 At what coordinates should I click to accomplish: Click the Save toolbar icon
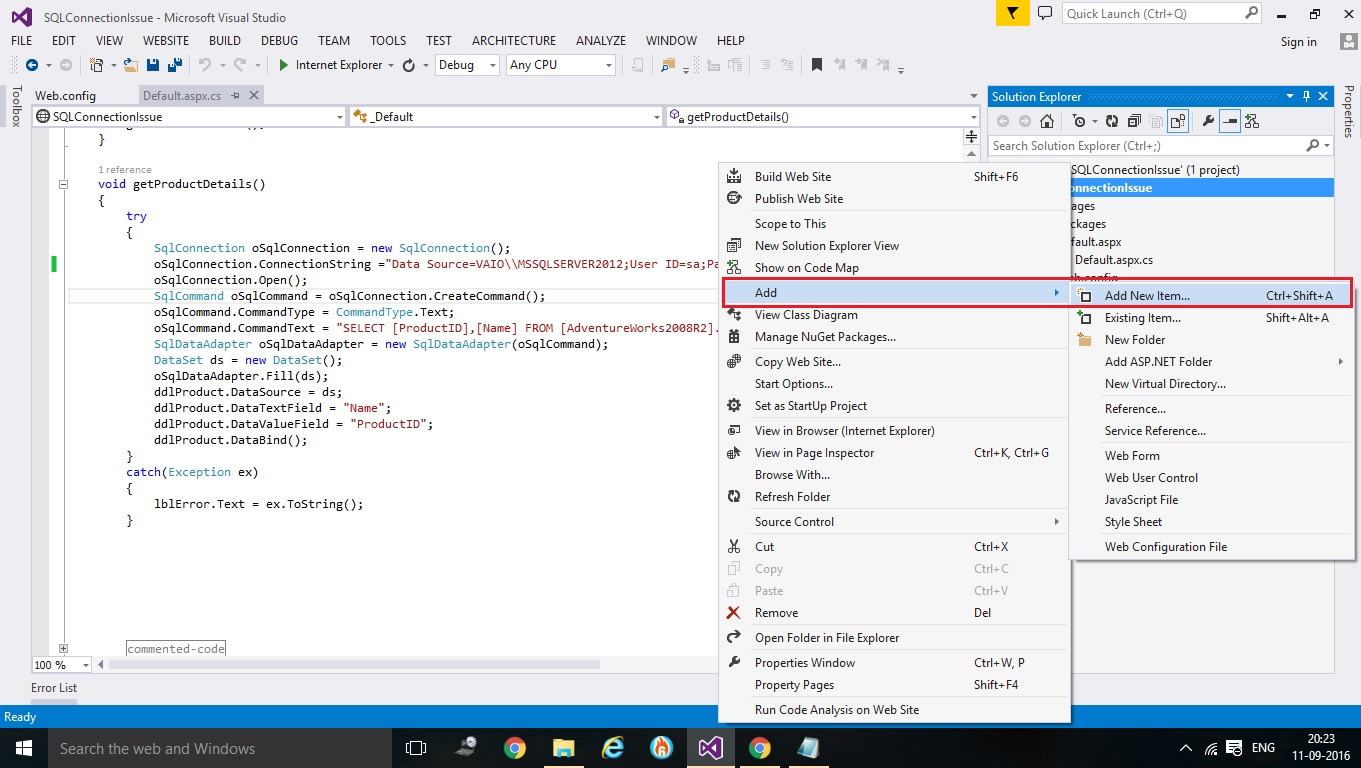pyautogui.click(x=153, y=65)
